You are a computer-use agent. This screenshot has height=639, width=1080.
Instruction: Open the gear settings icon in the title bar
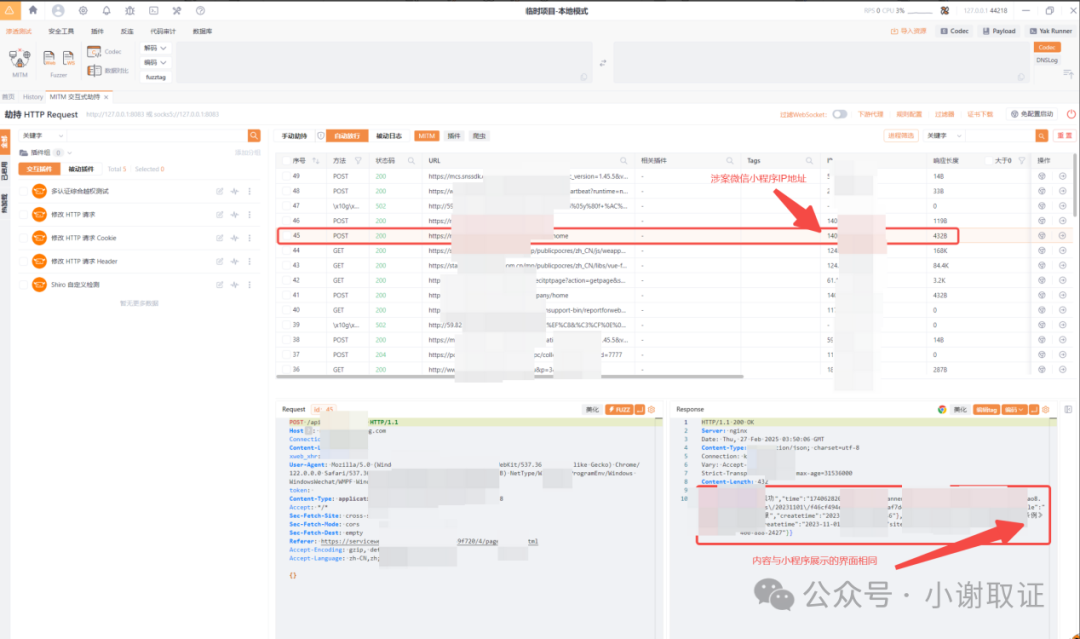point(83,10)
